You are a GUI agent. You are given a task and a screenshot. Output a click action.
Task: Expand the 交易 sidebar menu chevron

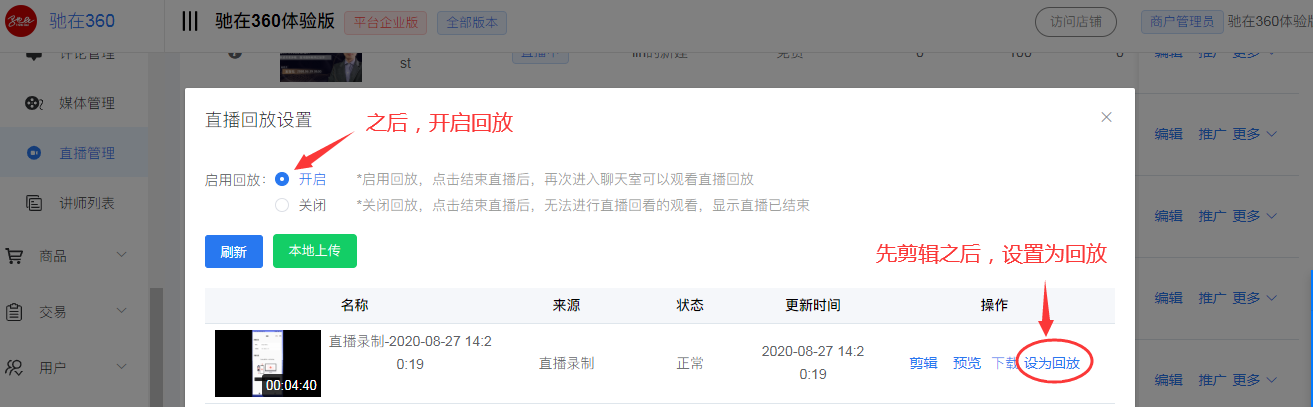(122, 312)
